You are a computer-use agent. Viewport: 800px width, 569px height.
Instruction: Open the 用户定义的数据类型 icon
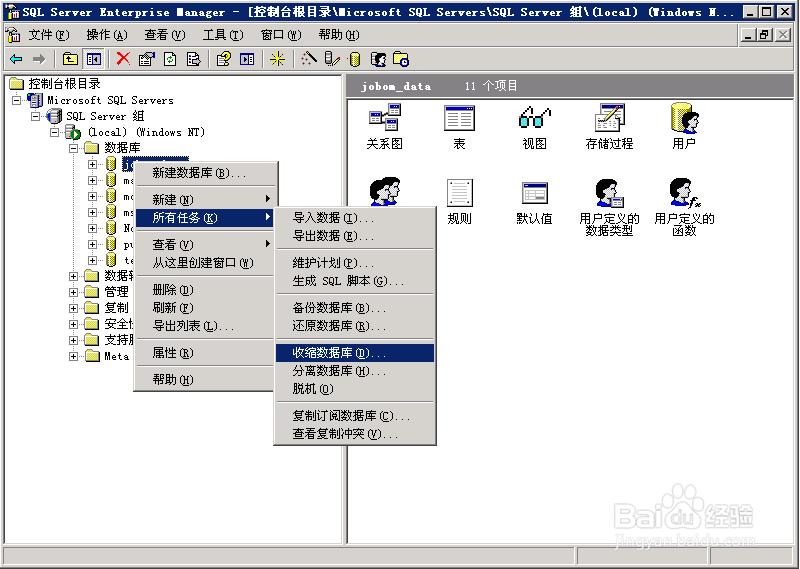609,207
